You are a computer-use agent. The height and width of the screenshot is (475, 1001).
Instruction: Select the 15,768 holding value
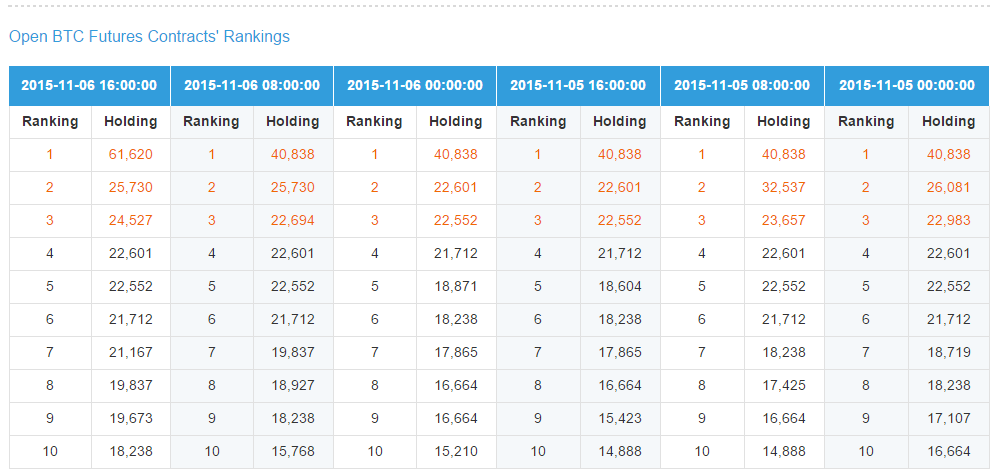[x=293, y=452]
